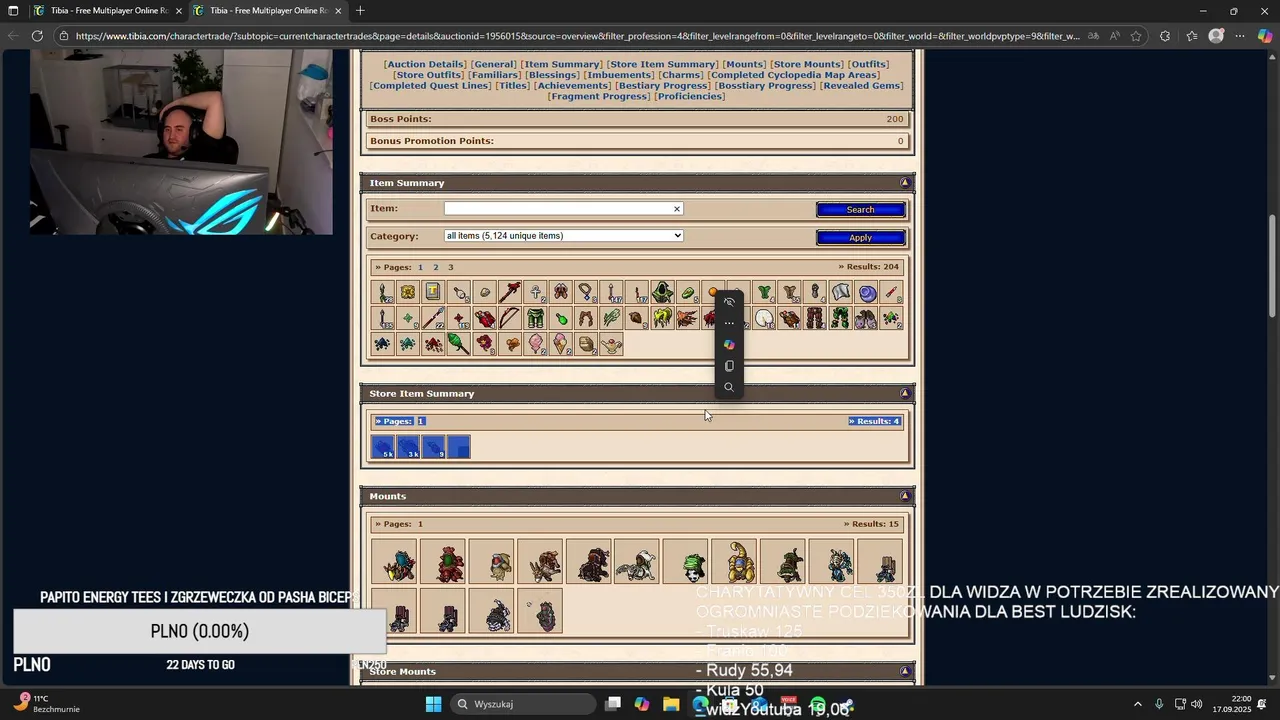Jump to Familiars section link

[x=494, y=75]
